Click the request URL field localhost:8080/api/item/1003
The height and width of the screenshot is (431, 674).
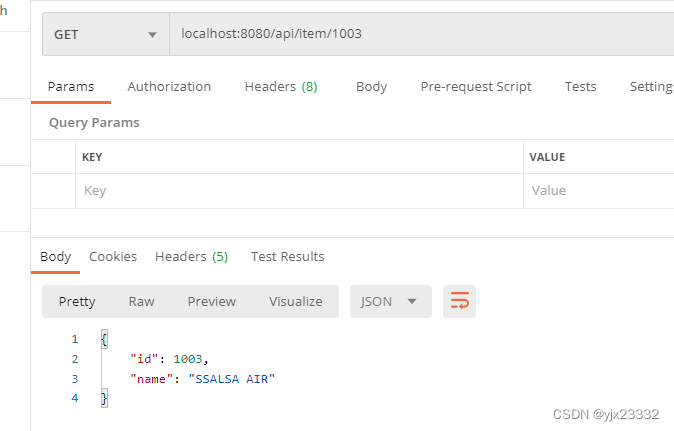422,34
